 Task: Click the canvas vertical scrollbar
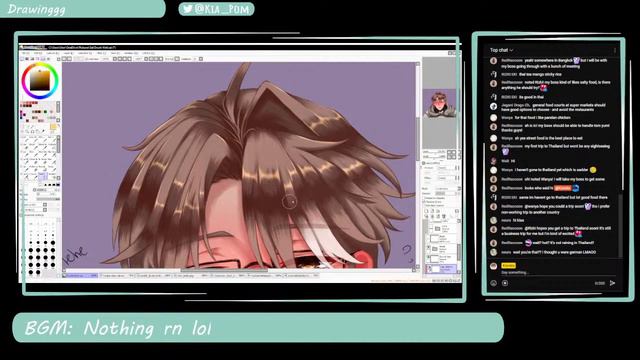417,139
